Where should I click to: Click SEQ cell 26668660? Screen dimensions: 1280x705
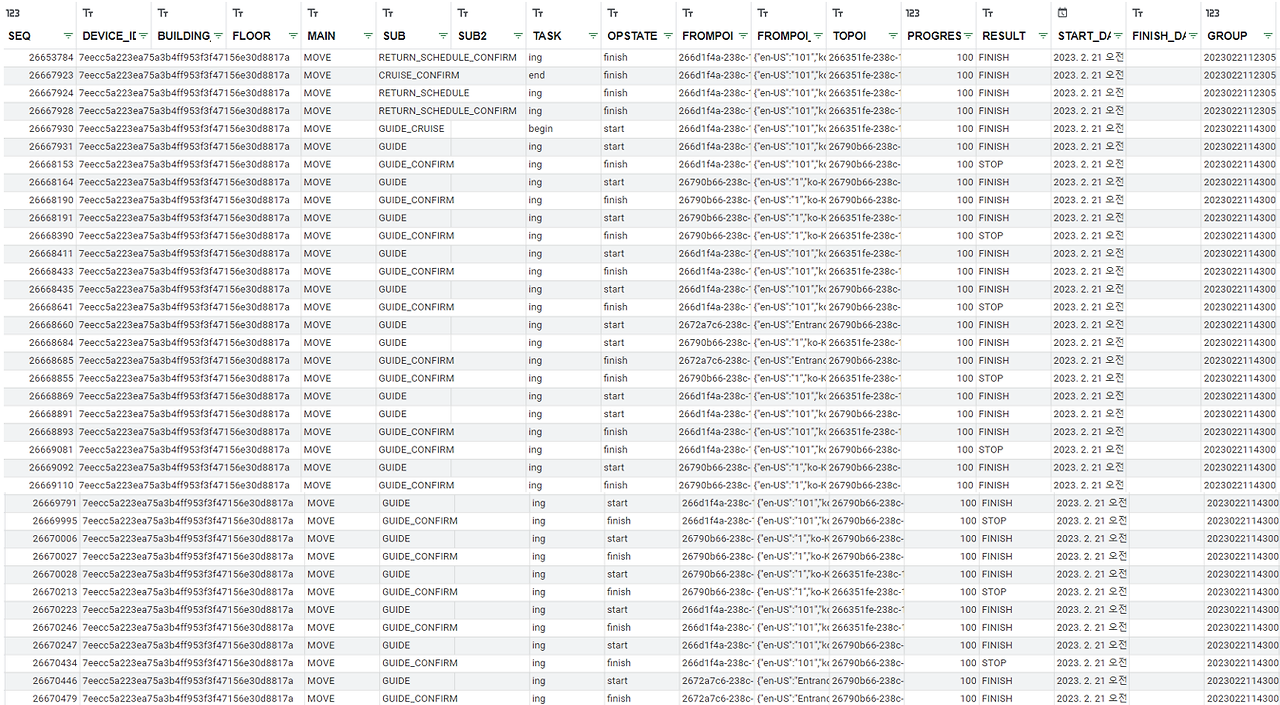pos(51,325)
